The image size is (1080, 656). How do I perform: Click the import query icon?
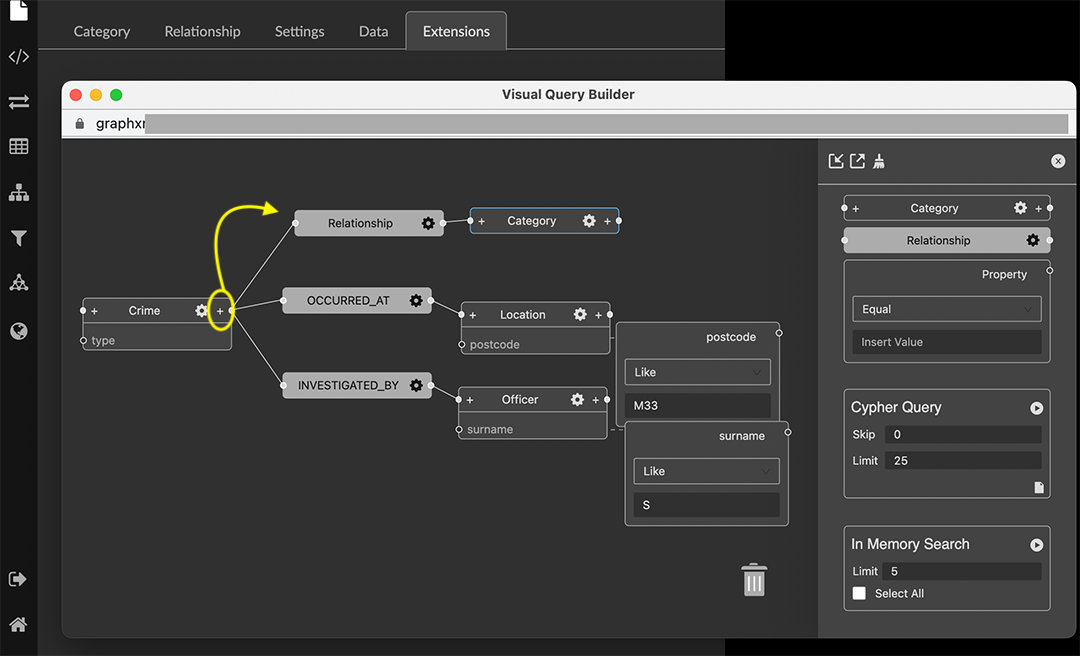[x=837, y=161]
